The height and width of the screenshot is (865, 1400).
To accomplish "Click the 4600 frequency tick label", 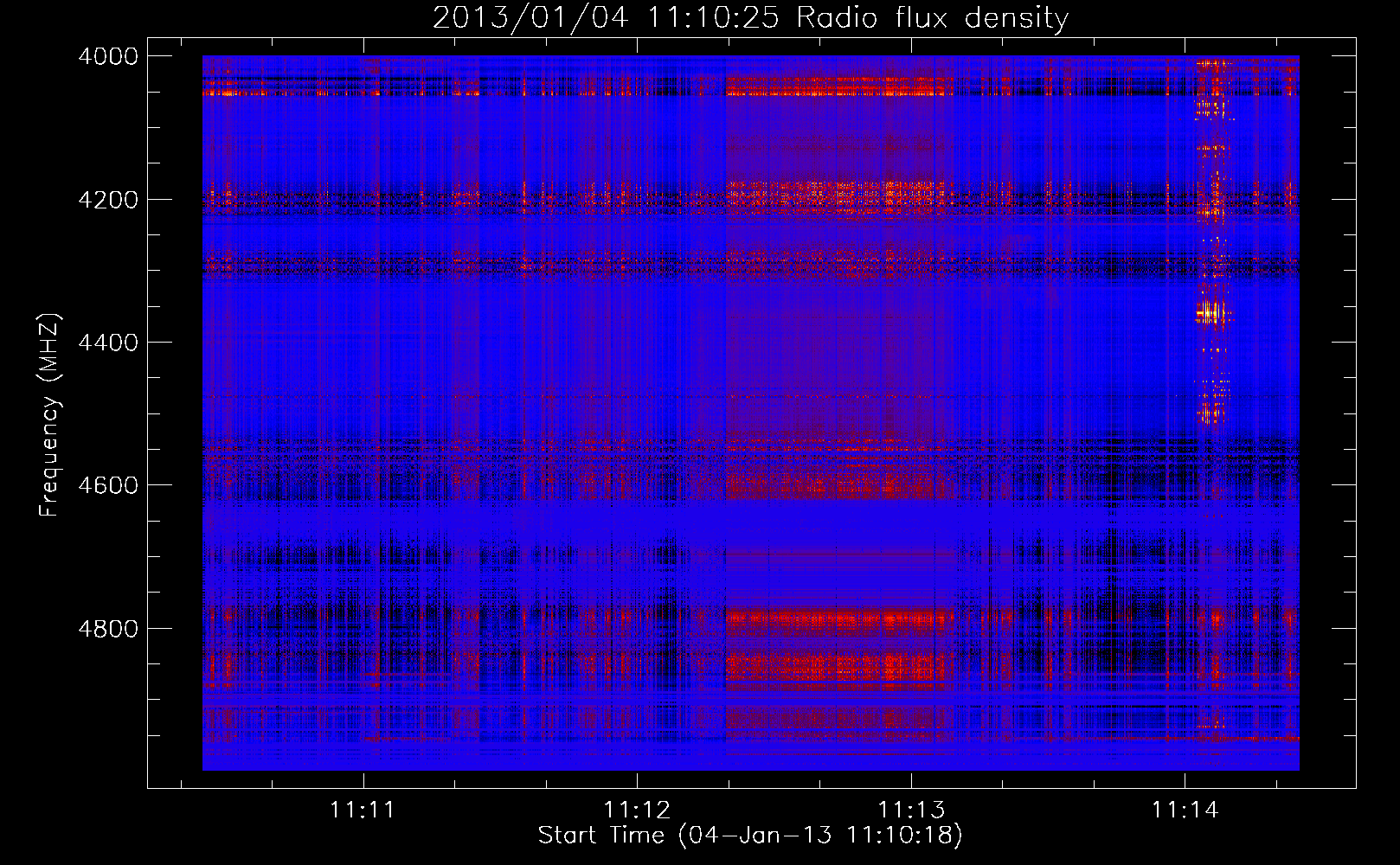I will coord(108,485).
